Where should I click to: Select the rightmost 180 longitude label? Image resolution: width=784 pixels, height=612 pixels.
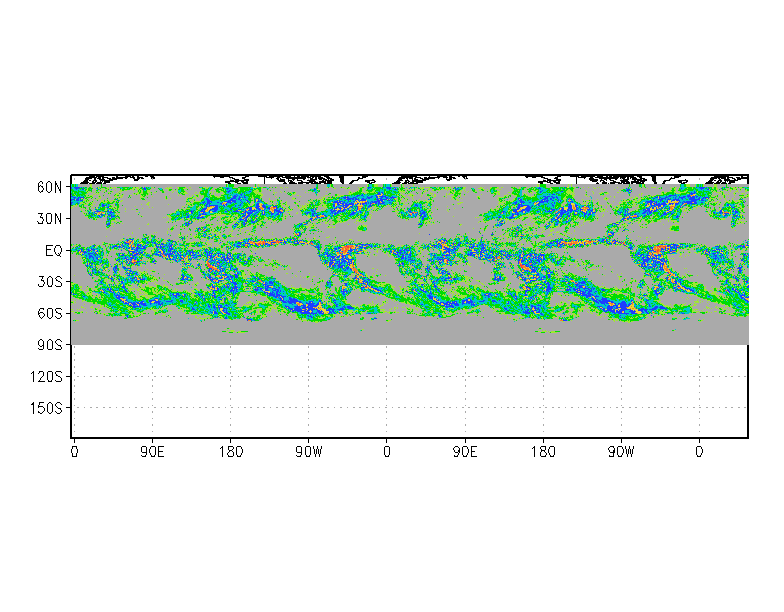543,452
